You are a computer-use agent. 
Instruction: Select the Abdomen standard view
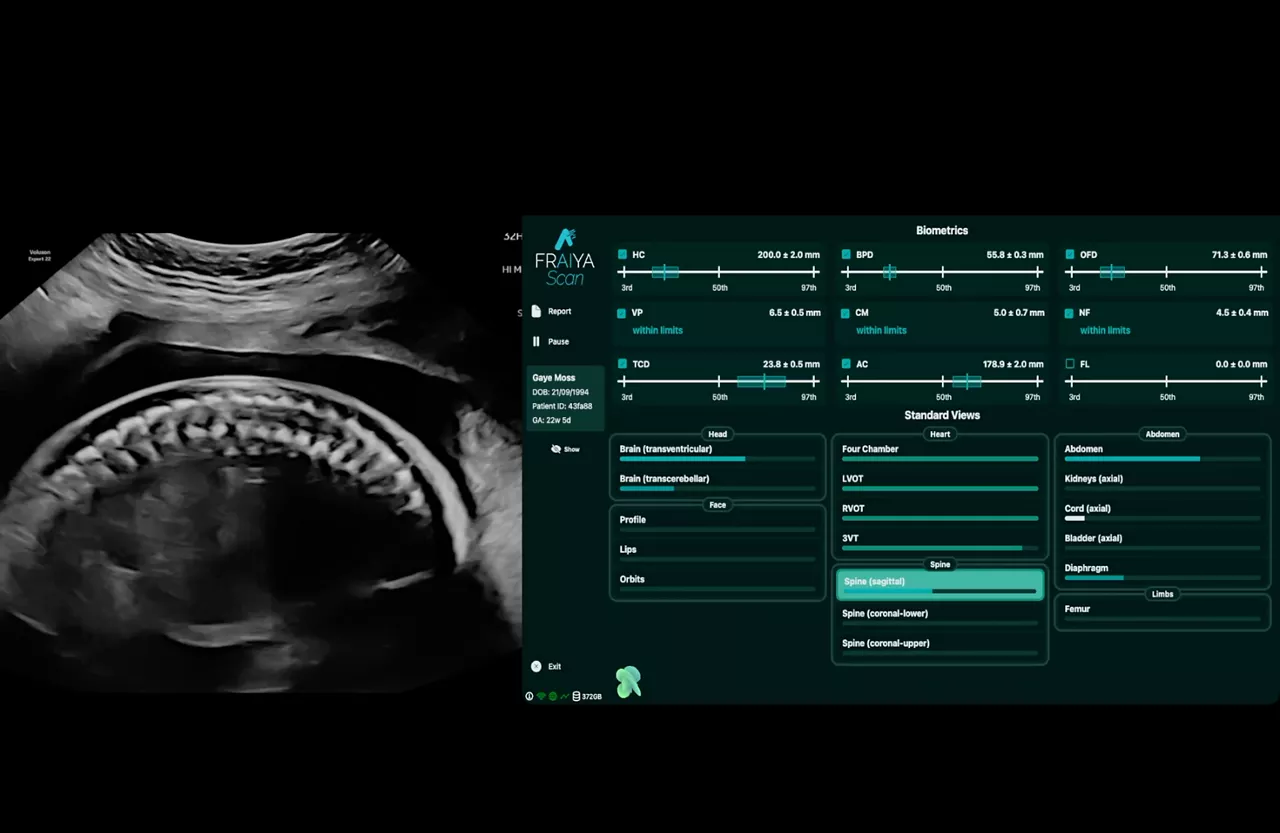click(x=1163, y=453)
